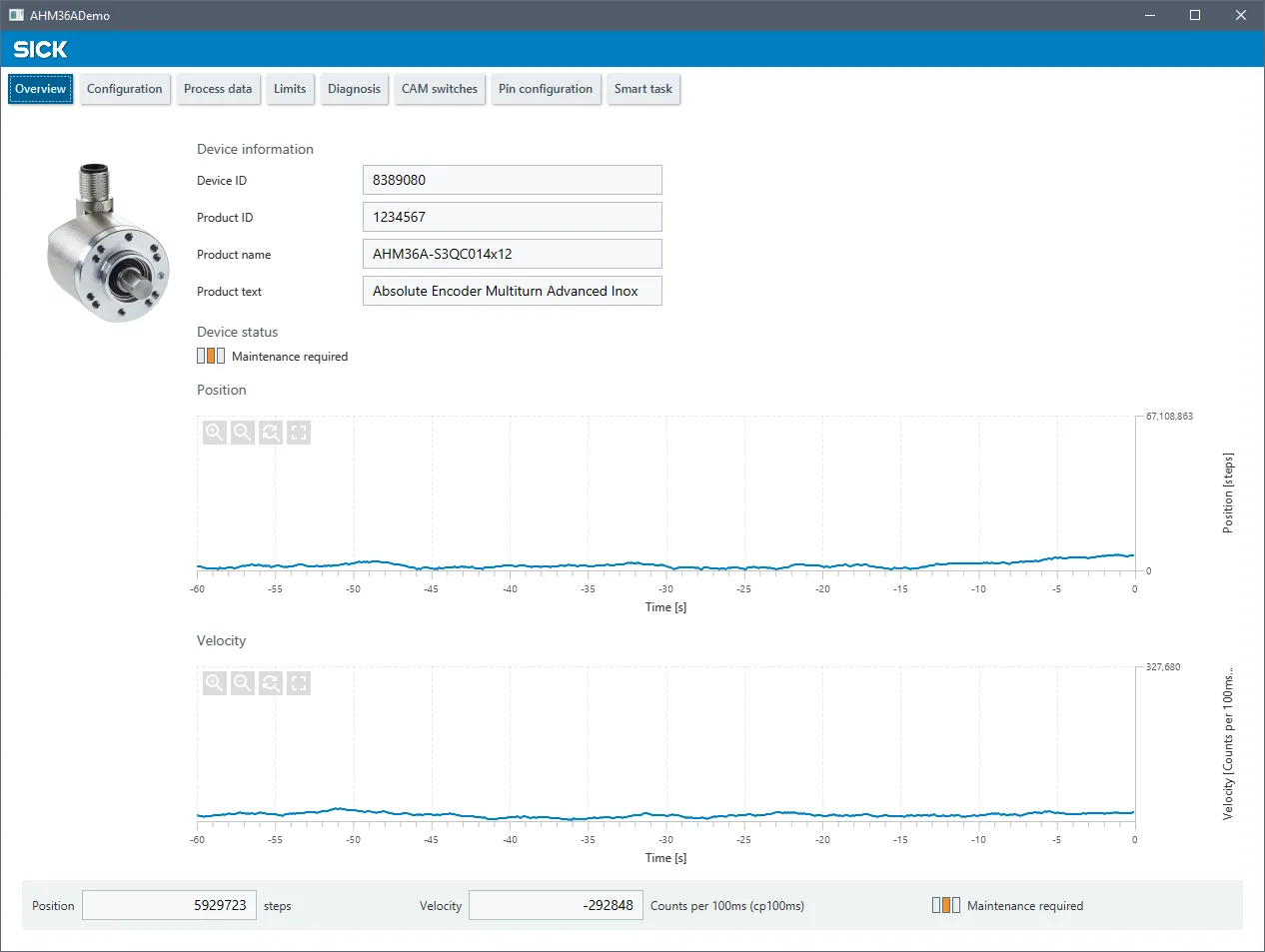Fit Position chart to full view
Image resolution: width=1265 pixels, height=952 pixels.
click(299, 433)
